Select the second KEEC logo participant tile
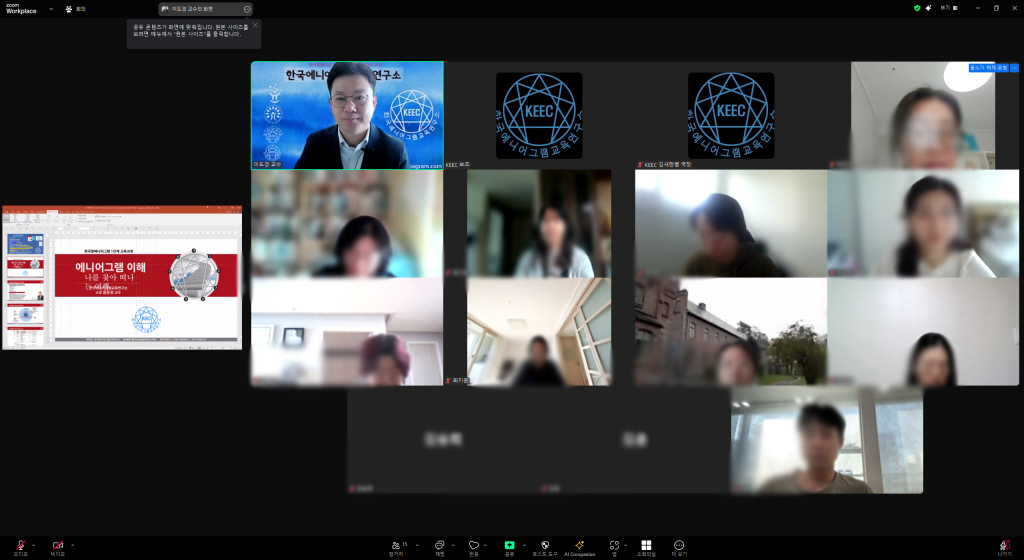 pyautogui.click(x=731, y=116)
